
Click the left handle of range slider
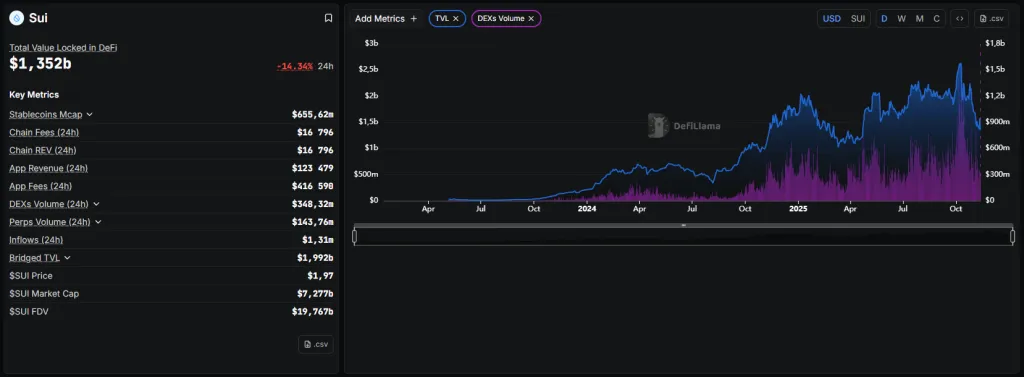coord(355,236)
